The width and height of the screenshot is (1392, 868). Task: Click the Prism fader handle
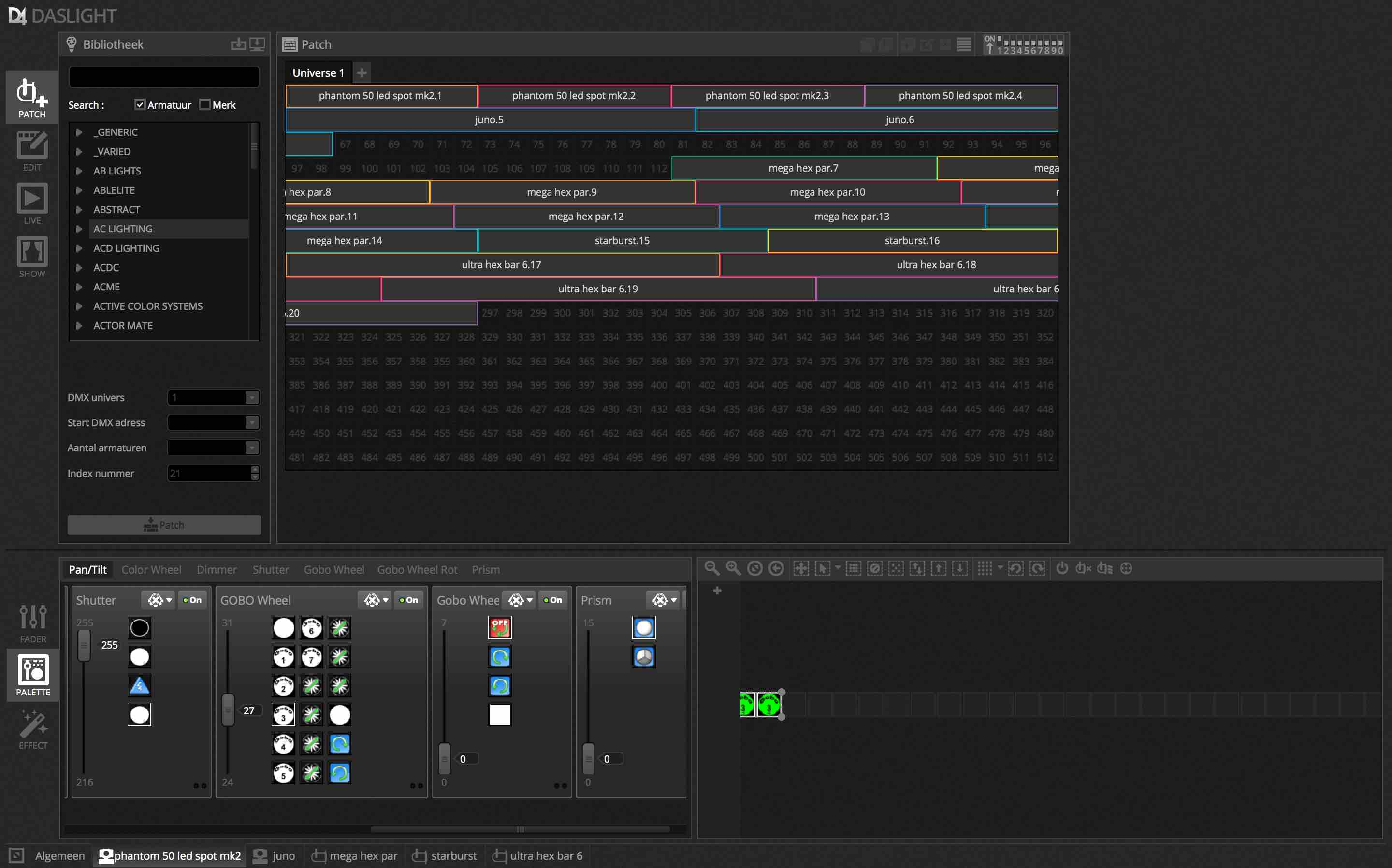588,758
